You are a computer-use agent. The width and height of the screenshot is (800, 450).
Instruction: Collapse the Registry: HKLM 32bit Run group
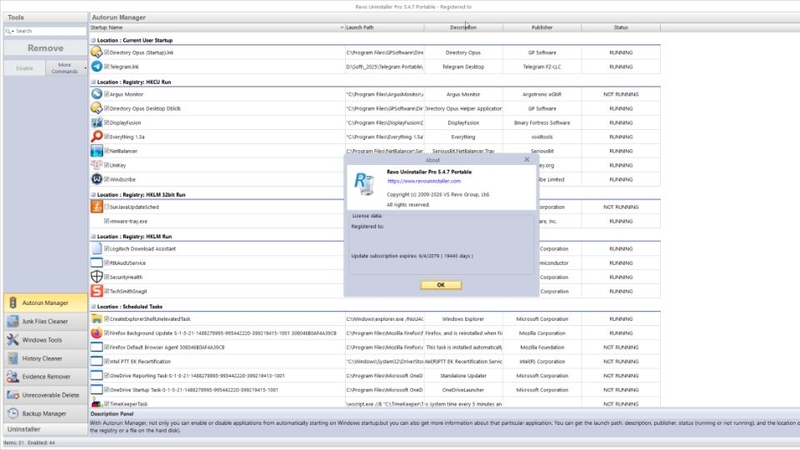click(x=93, y=194)
